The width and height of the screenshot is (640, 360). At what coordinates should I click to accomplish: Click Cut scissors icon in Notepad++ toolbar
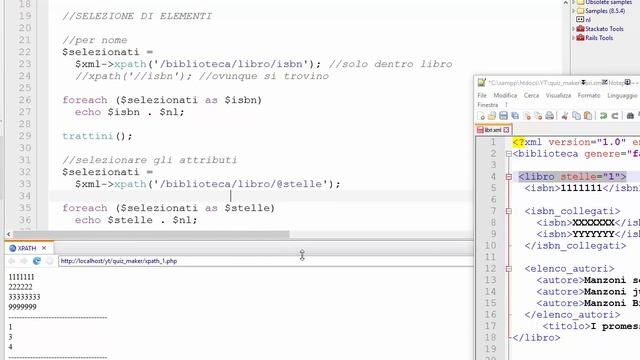[565, 116]
